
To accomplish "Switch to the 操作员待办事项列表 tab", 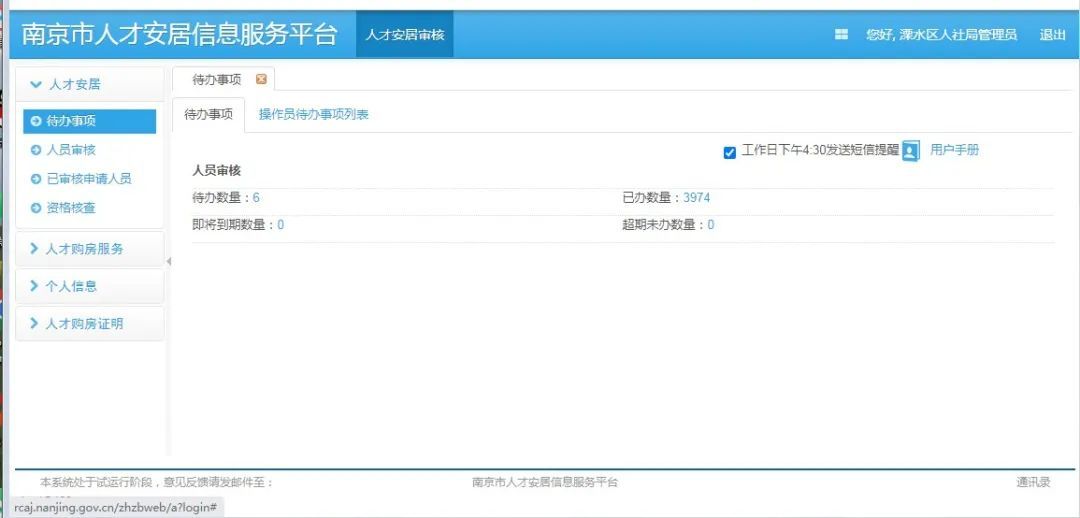I will point(313,115).
